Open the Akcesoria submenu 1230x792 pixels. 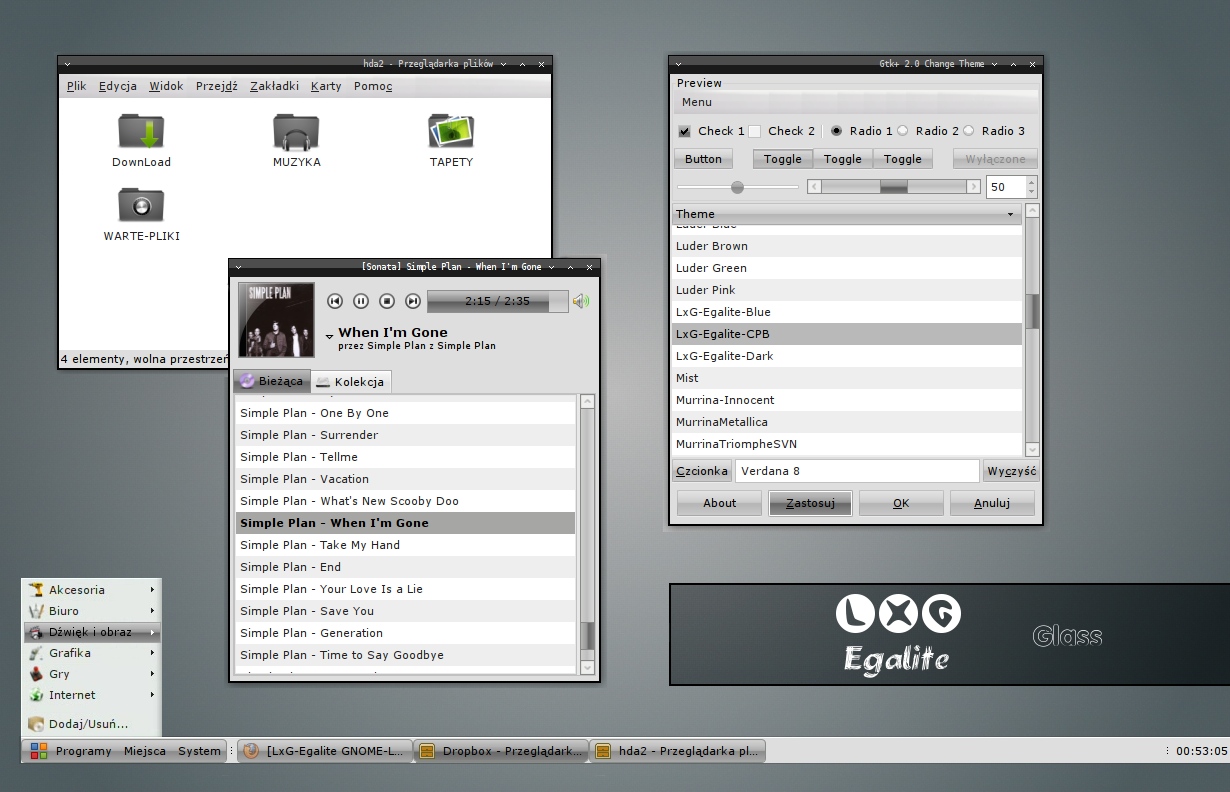pyautogui.click(x=91, y=590)
